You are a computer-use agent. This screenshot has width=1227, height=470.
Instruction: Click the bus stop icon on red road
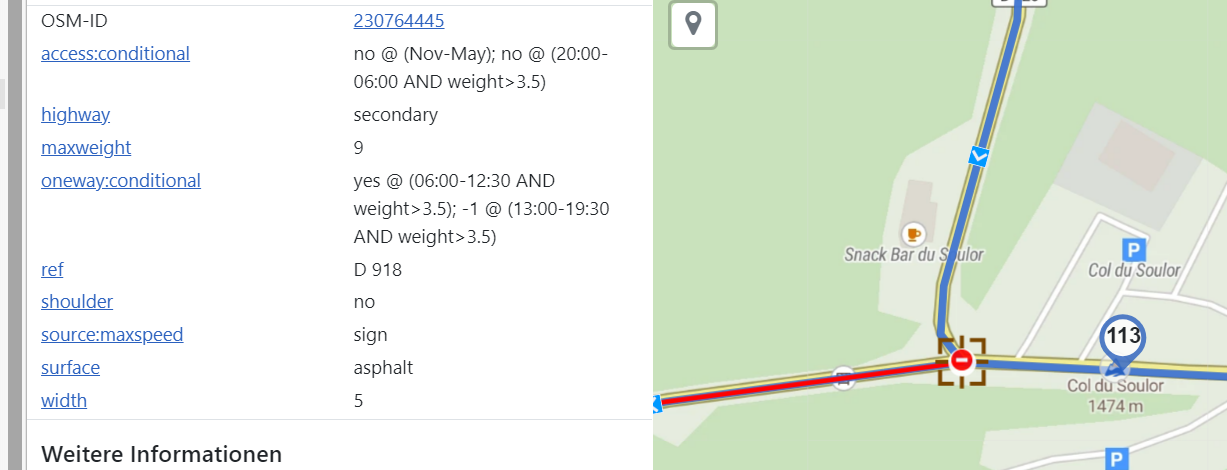coord(844,376)
